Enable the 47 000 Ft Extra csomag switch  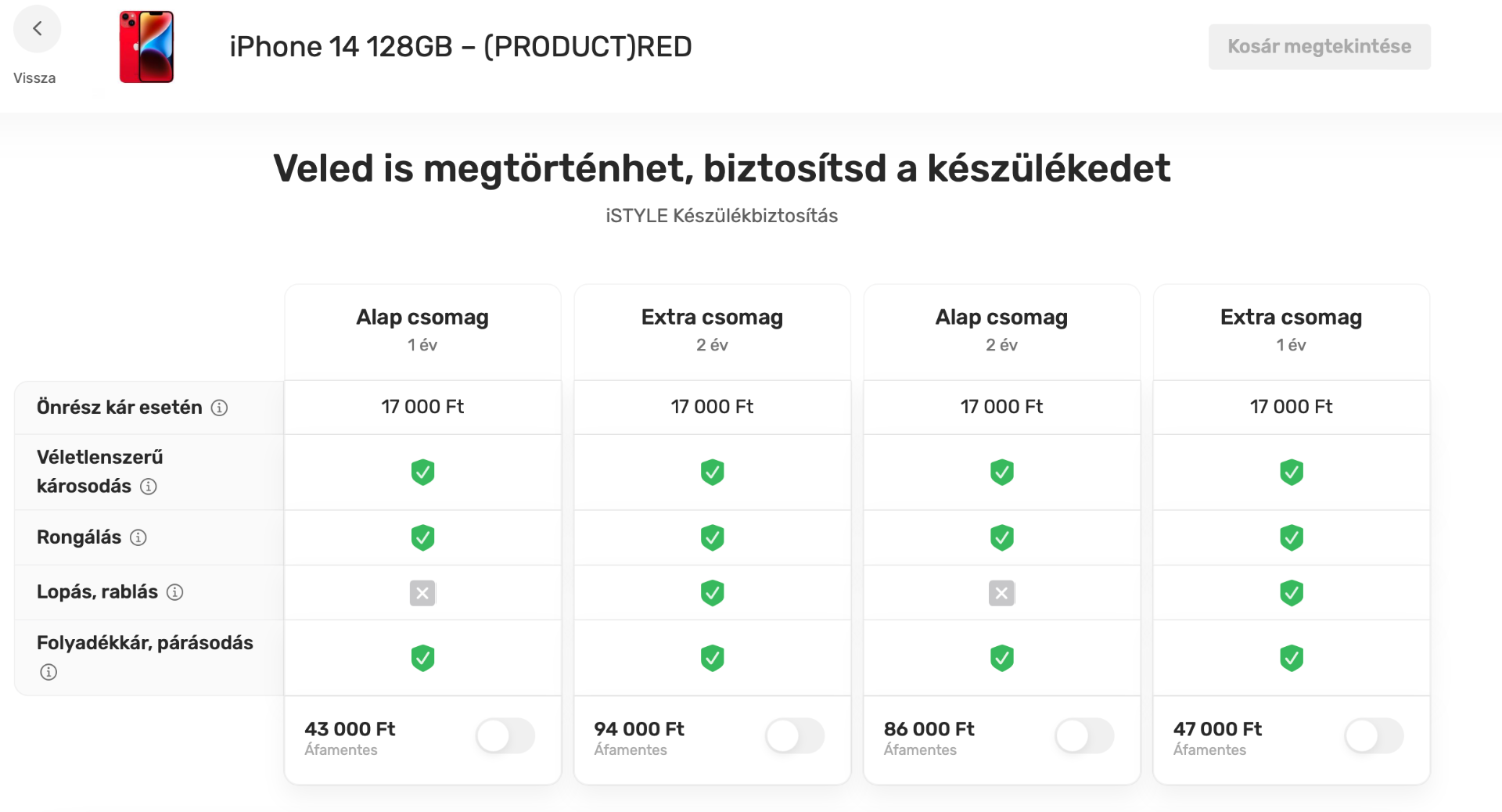point(1374,736)
